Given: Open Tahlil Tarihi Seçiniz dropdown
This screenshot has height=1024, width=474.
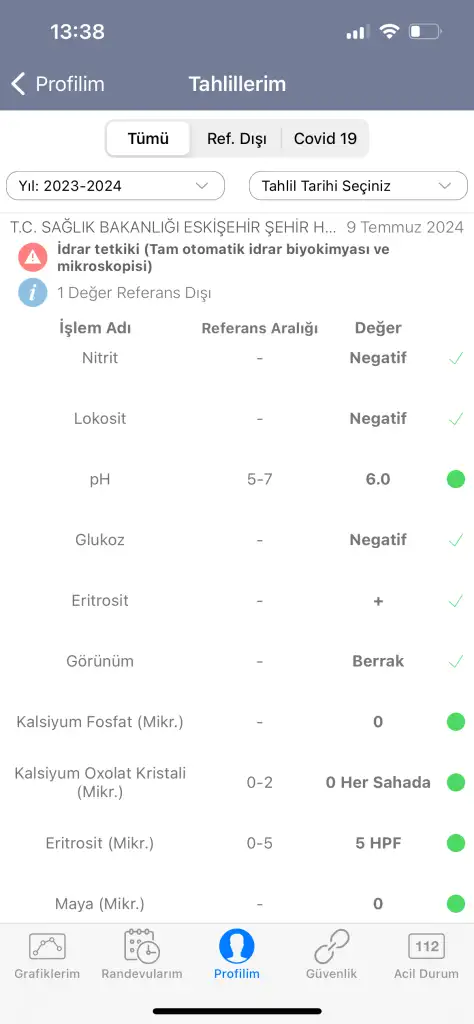Looking at the screenshot, I should (358, 185).
